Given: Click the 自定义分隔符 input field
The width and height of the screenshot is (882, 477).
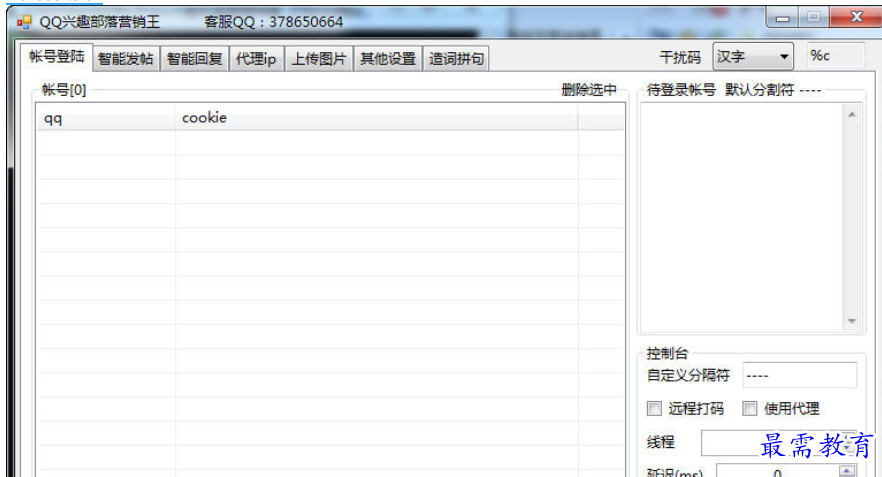Looking at the screenshot, I should click(x=799, y=375).
